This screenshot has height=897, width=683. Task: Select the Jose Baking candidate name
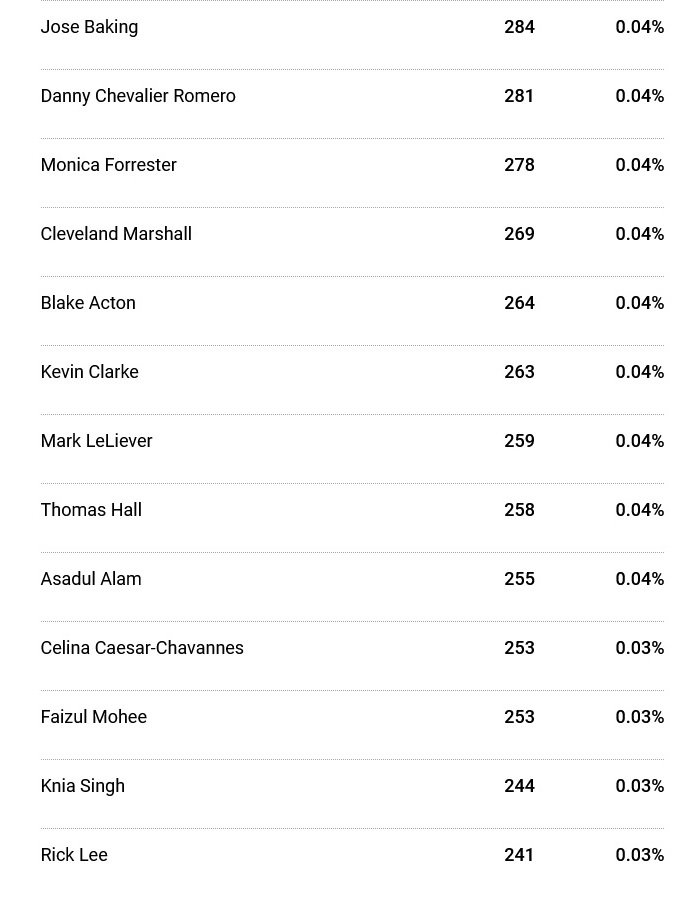pyautogui.click(x=89, y=27)
